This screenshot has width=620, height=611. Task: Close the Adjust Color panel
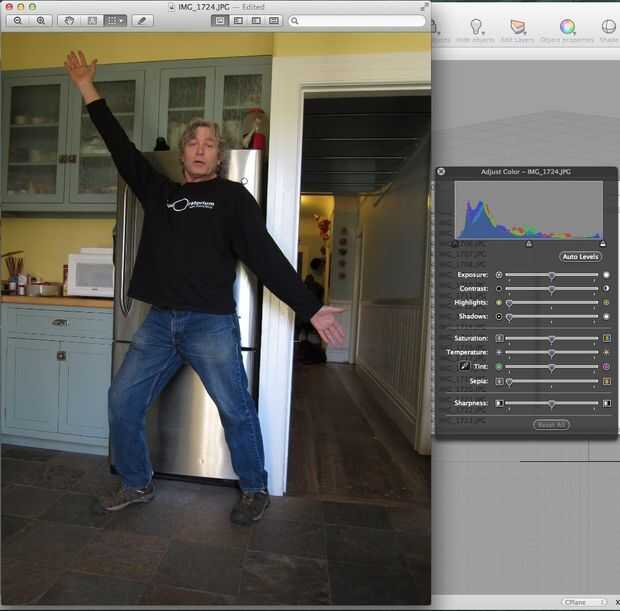(x=441, y=171)
